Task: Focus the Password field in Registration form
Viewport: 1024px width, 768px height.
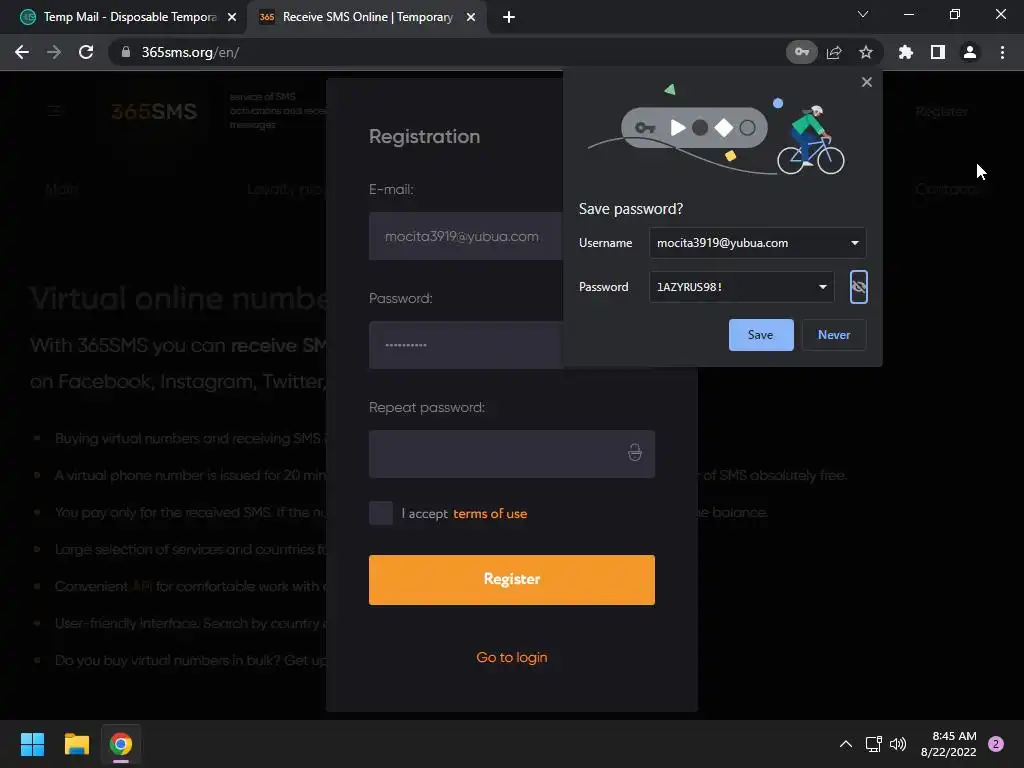Action: 465,345
